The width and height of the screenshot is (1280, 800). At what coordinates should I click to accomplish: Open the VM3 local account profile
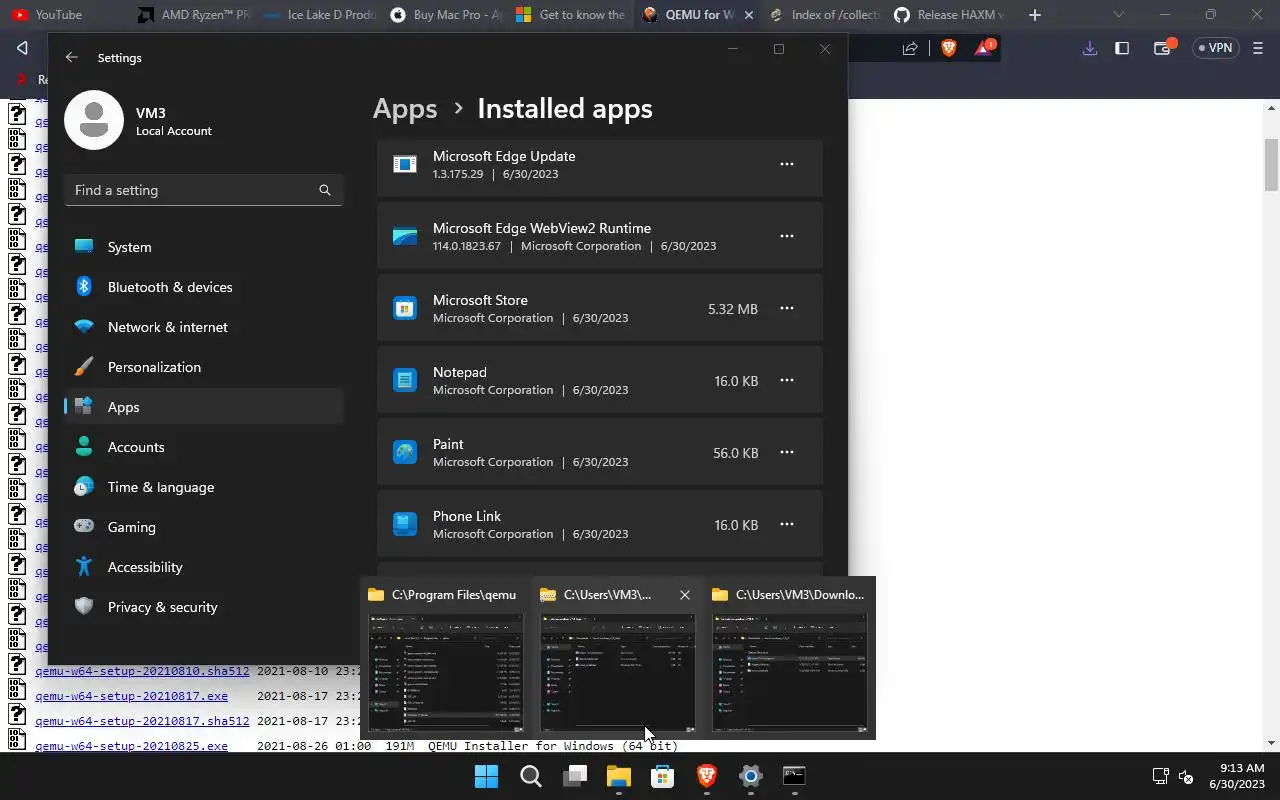coord(138,121)
